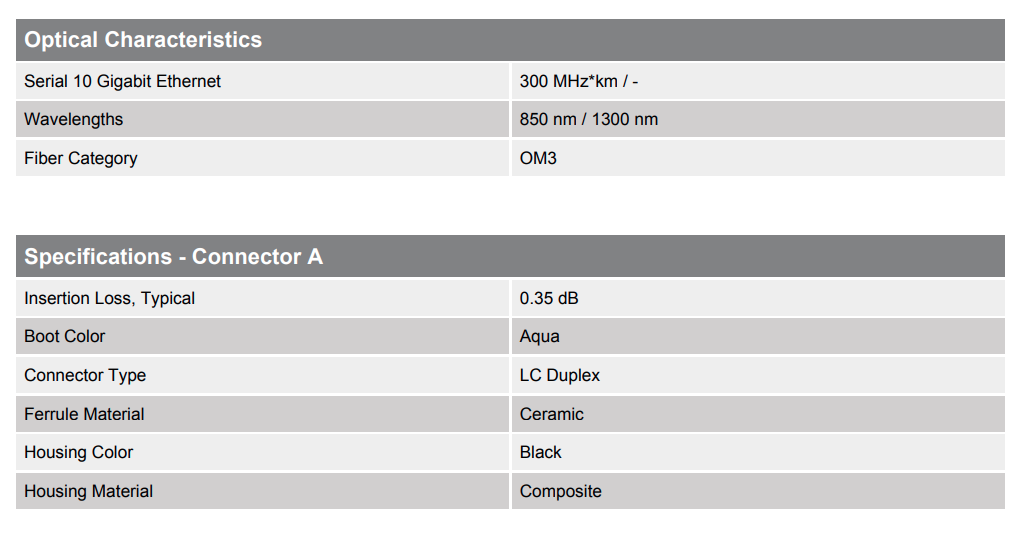Click the 0.35 dB value cell
The width and height of the screenshot is (1023, 536).
point(758,299)
